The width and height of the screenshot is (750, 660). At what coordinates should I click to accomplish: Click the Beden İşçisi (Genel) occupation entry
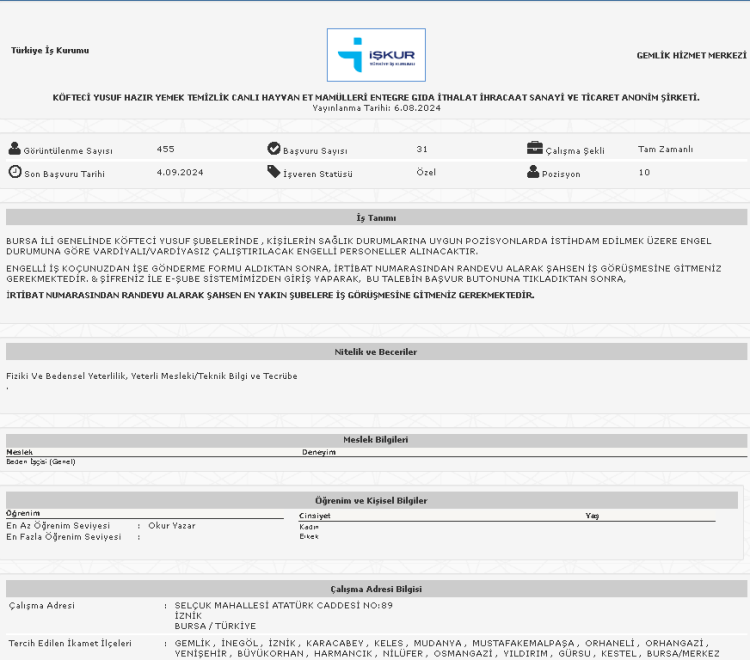click(41, 462)
